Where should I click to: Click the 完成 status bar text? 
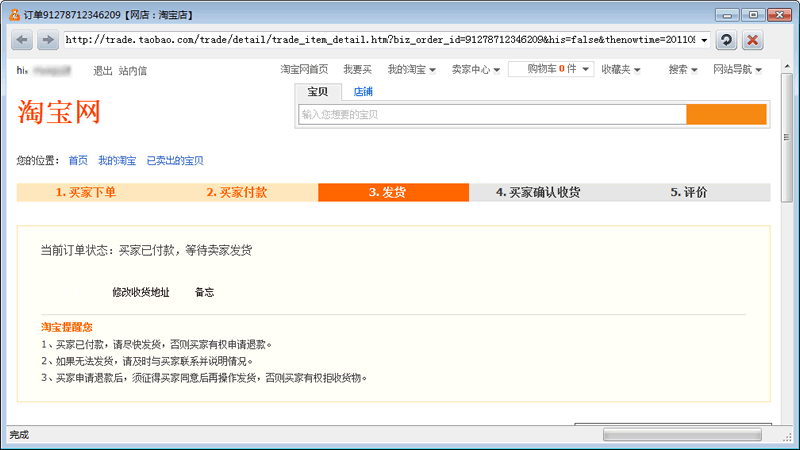click(x=19, y=435)
